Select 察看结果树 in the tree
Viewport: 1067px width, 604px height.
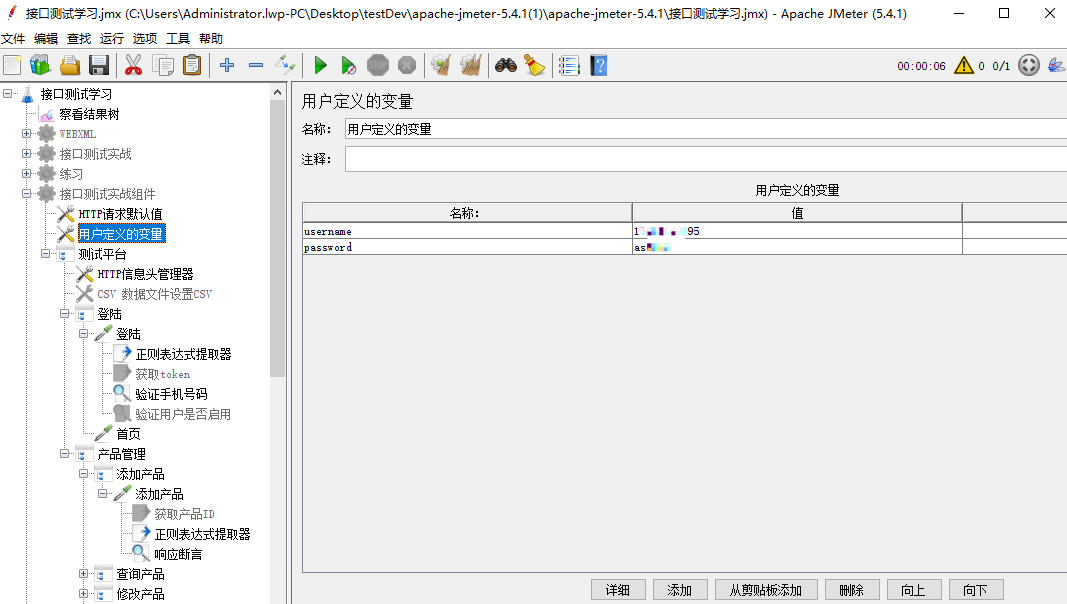click(x=89, y=114)
